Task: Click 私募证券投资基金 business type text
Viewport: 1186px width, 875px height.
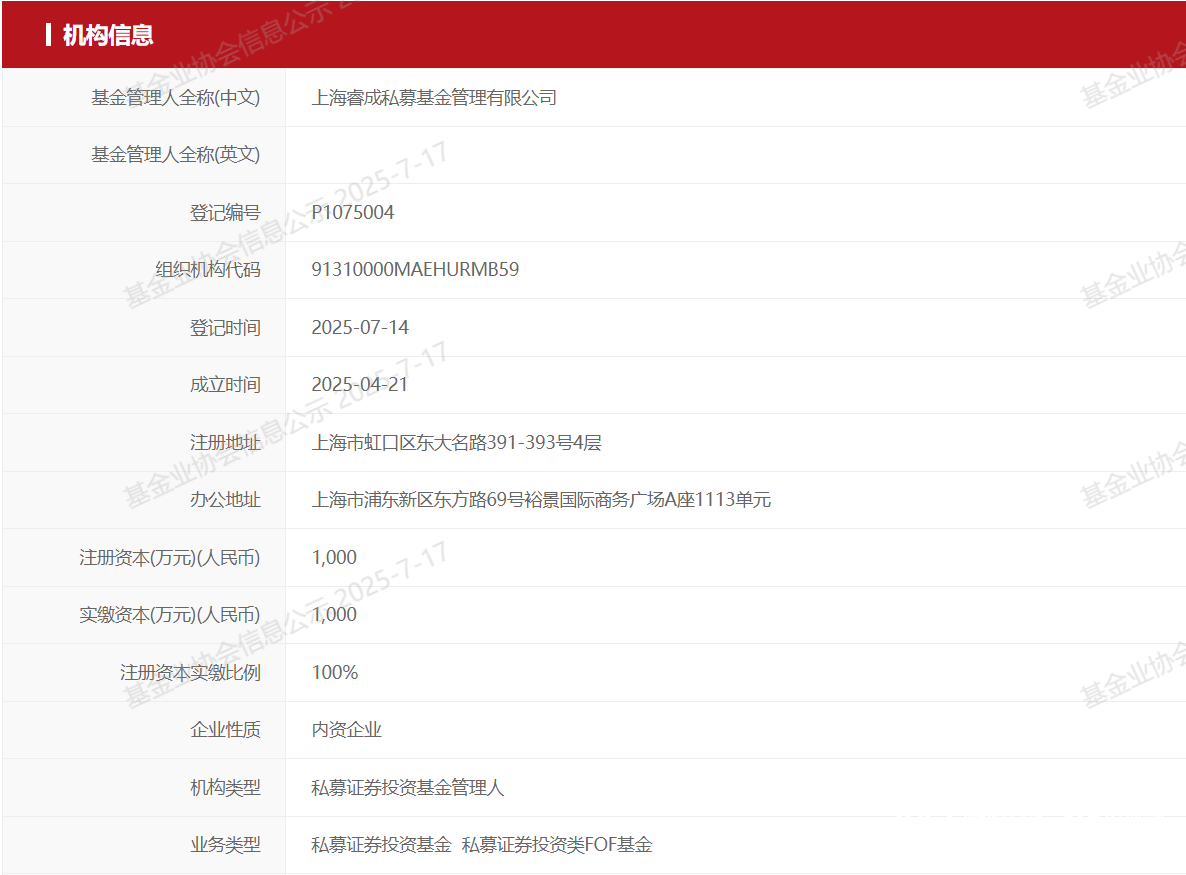Action: (x=381, y=845)
